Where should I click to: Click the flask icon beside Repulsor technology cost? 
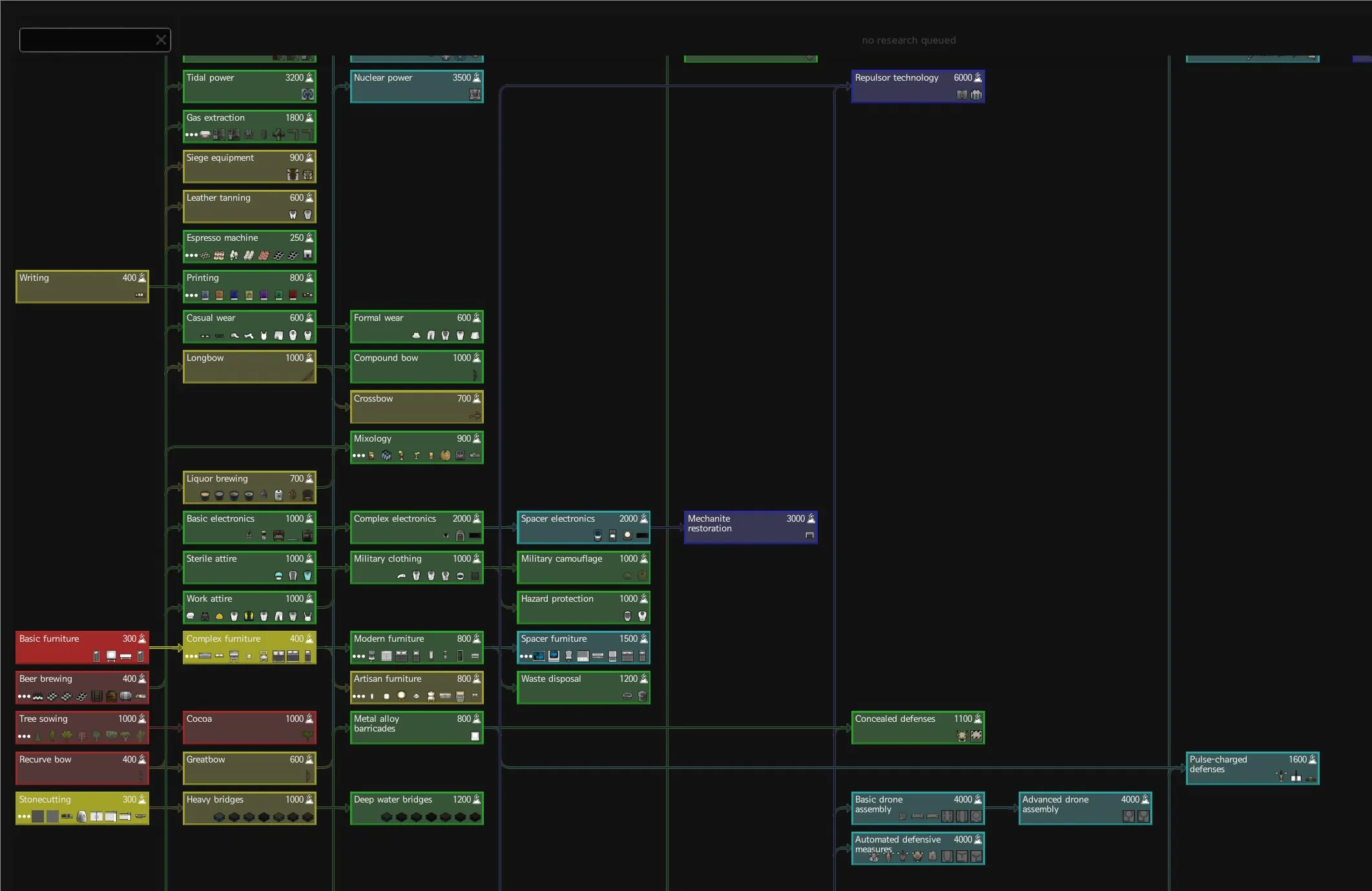pyautogui.click(x=978, y=77)
